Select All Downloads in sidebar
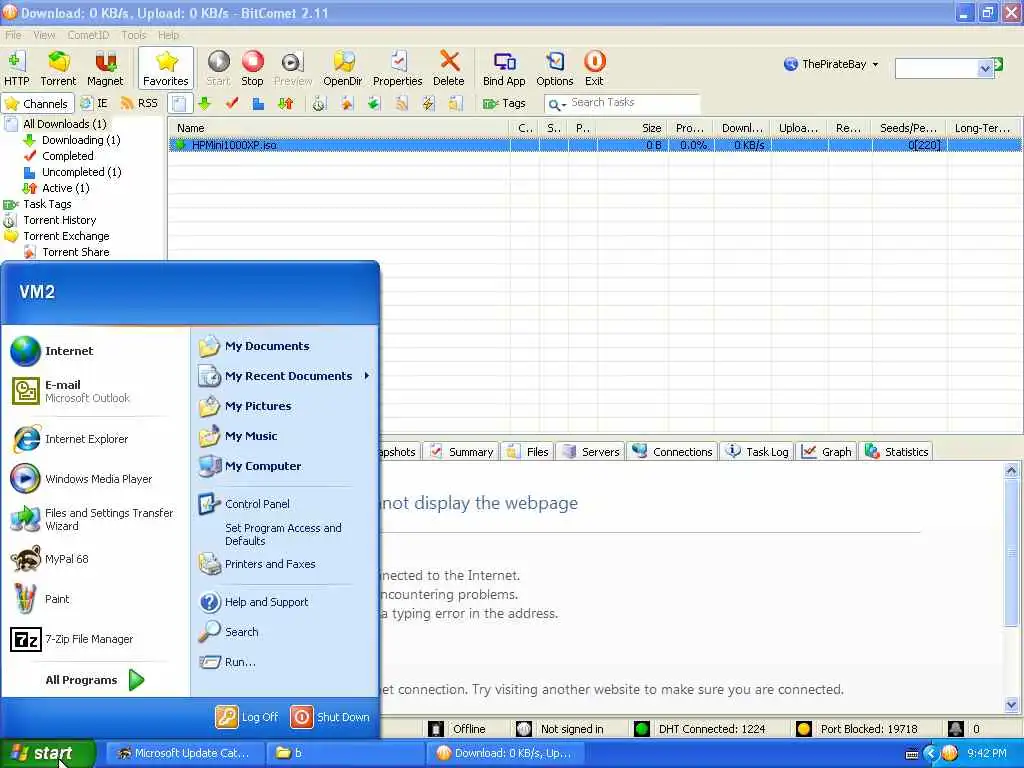The image size is (1024, 768). coord(64,123)
